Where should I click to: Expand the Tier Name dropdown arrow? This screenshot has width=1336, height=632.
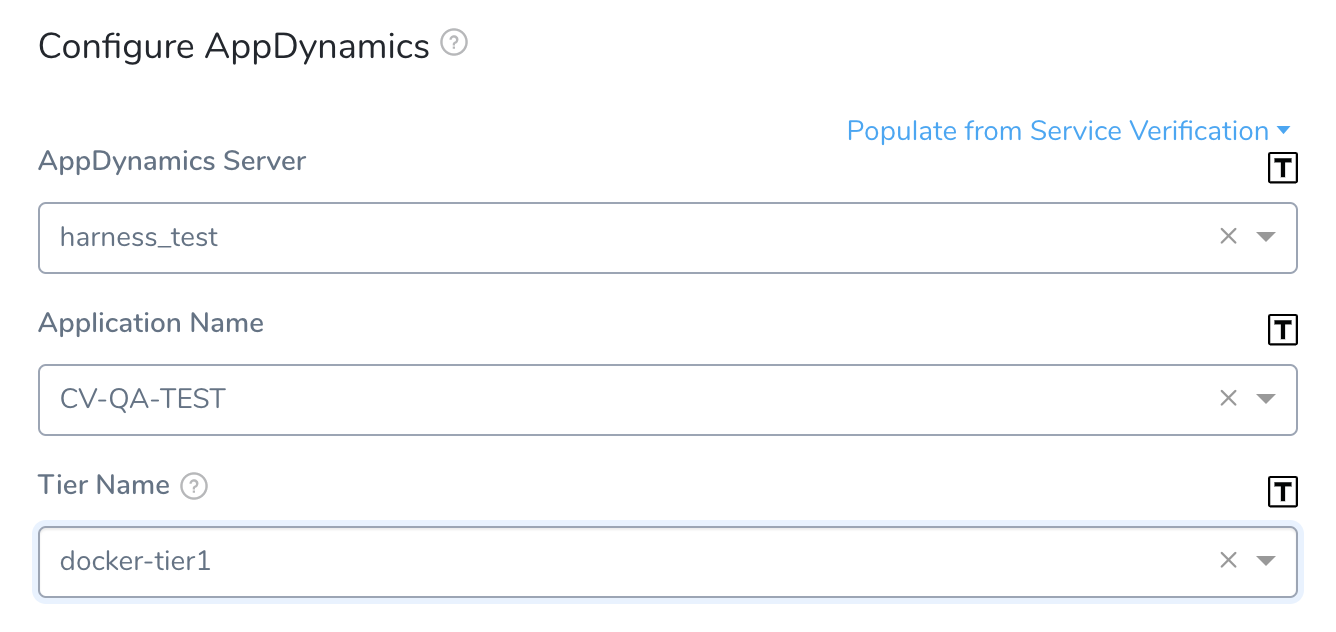pos(1266,561)
